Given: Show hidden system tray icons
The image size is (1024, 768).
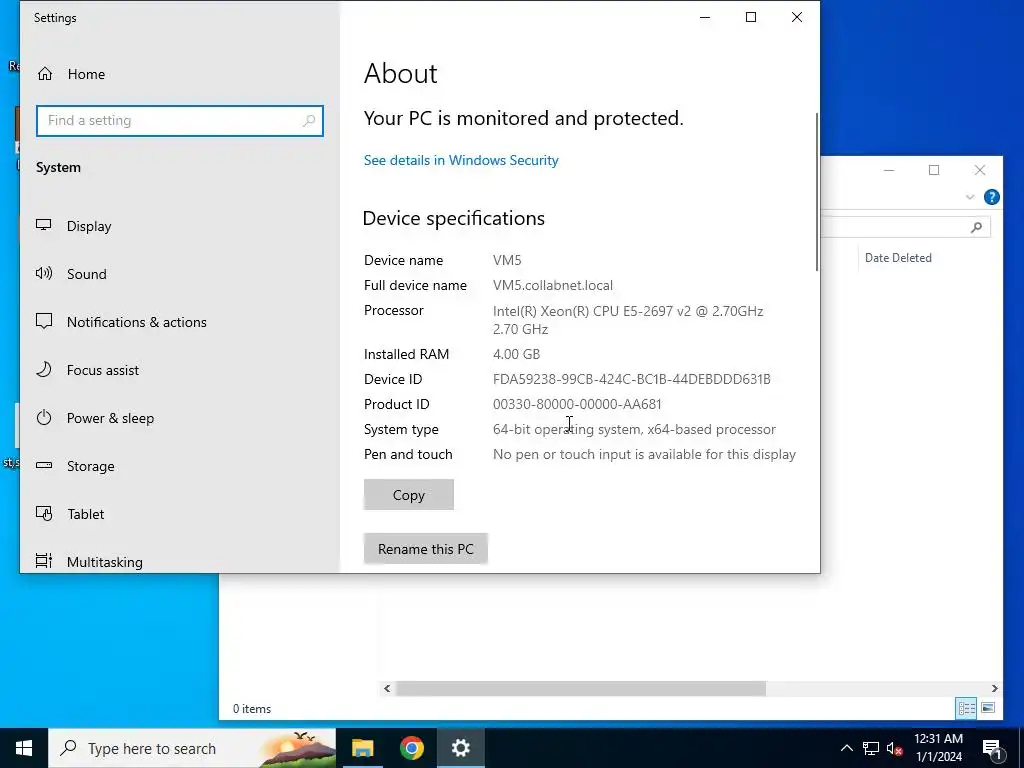Looking at the screenshot, I should point(846,748).
